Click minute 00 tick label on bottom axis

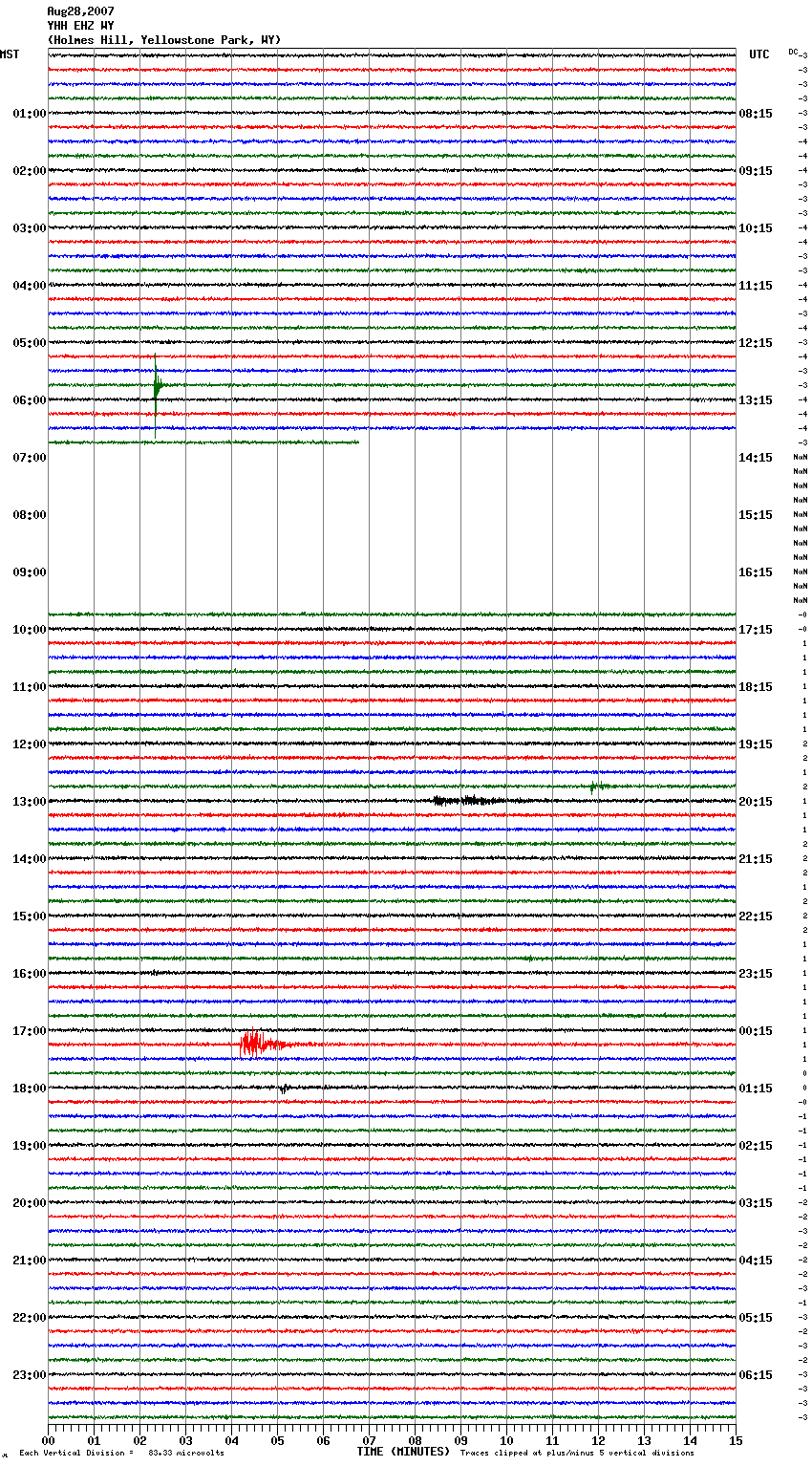(x=48, y=1440)
